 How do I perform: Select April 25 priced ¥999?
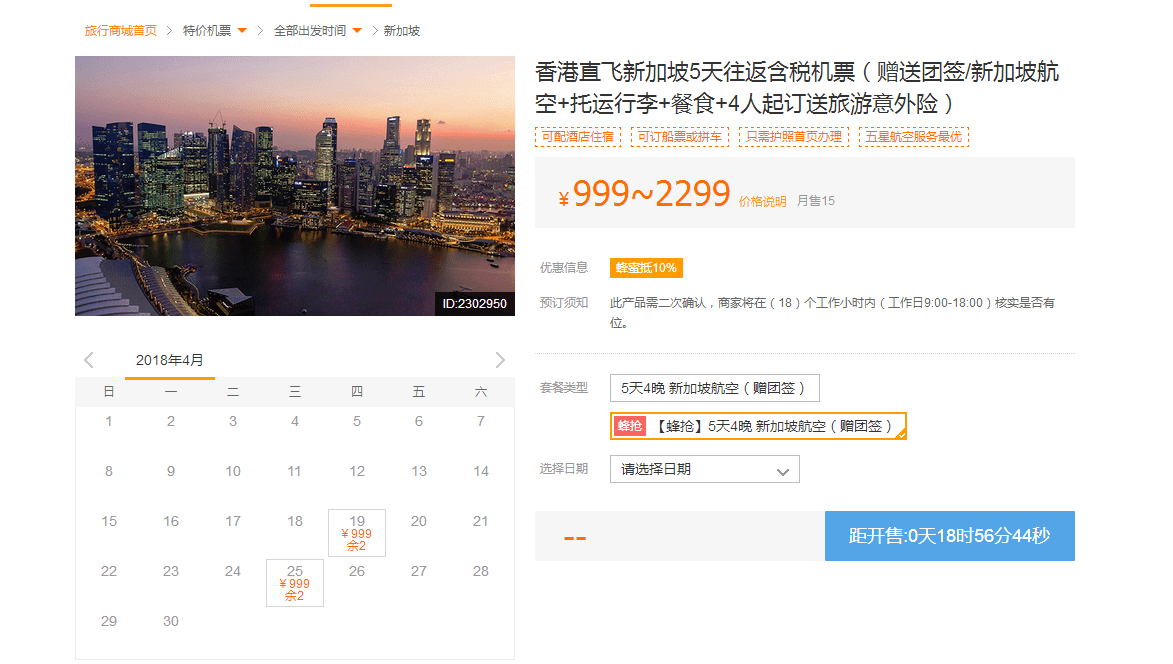[295, 583]
